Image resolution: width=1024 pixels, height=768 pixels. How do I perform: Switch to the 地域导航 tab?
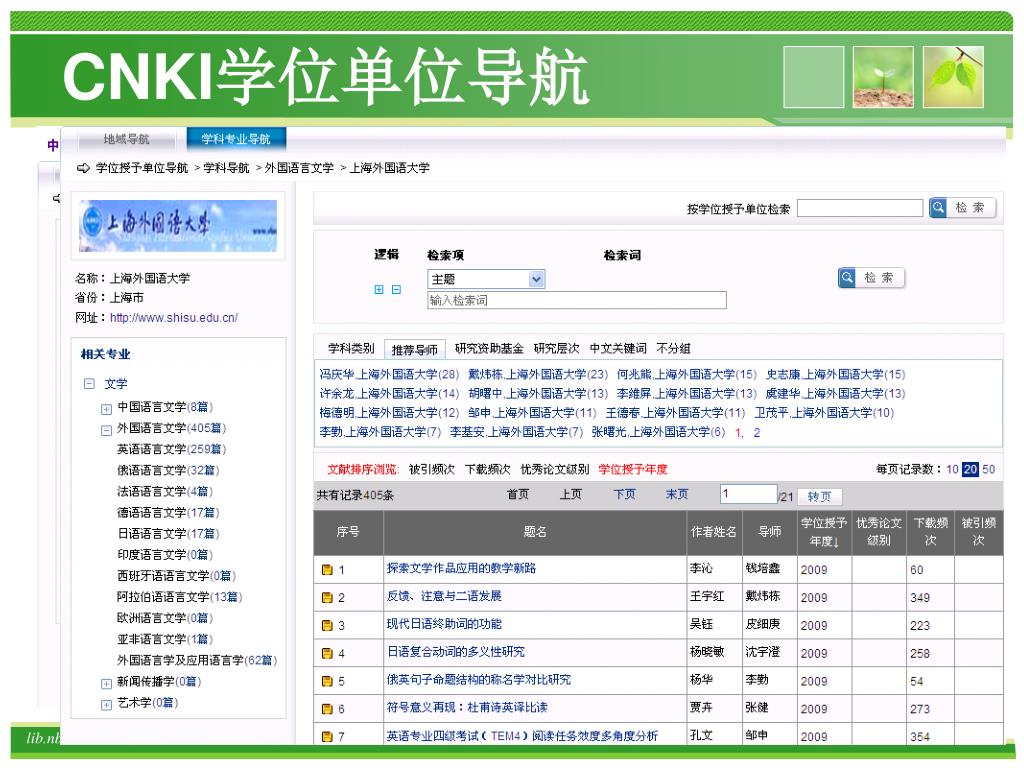tap(126, 139)
